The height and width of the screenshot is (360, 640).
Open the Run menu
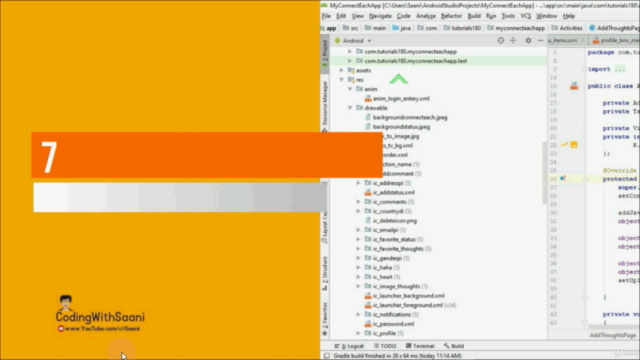pyautogui.click(x=491, y=16)
